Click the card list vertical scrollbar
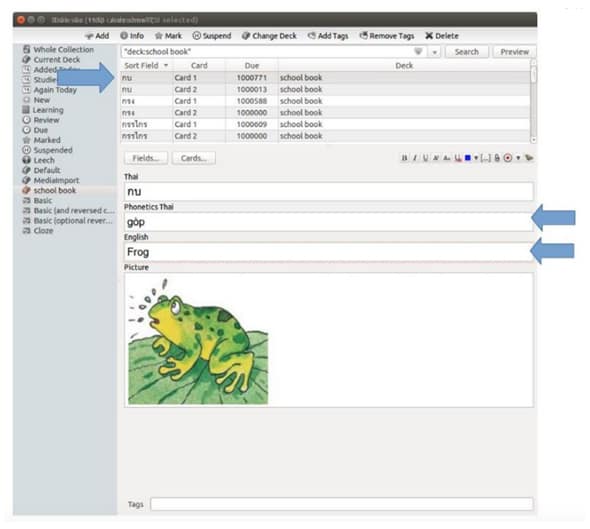 point(533,102)
